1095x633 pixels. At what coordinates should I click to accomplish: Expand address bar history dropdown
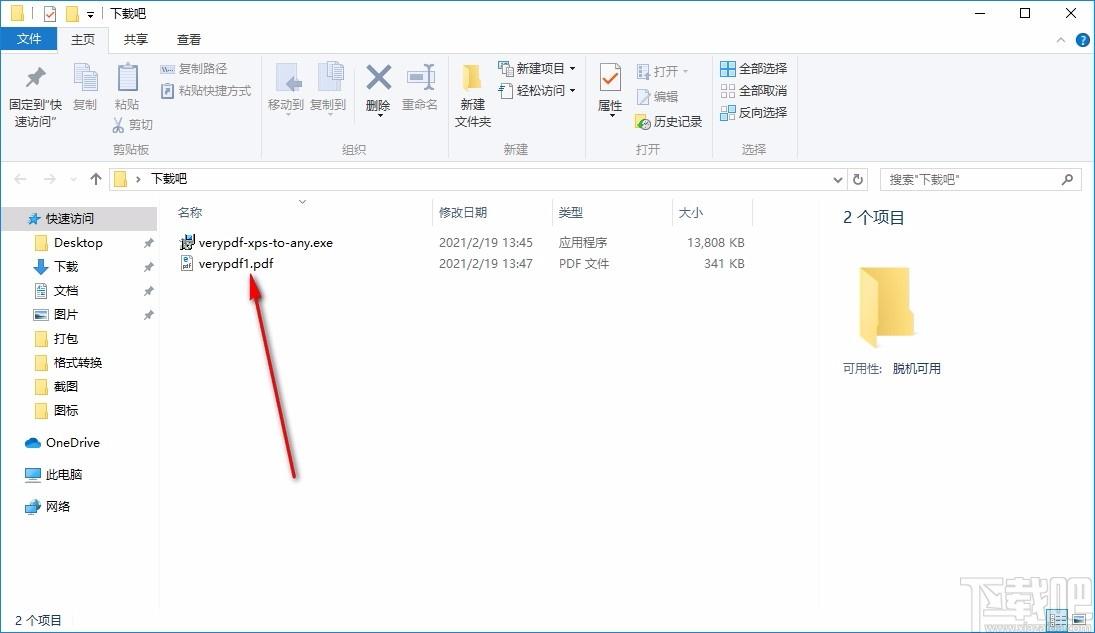(x=838, y=180)
